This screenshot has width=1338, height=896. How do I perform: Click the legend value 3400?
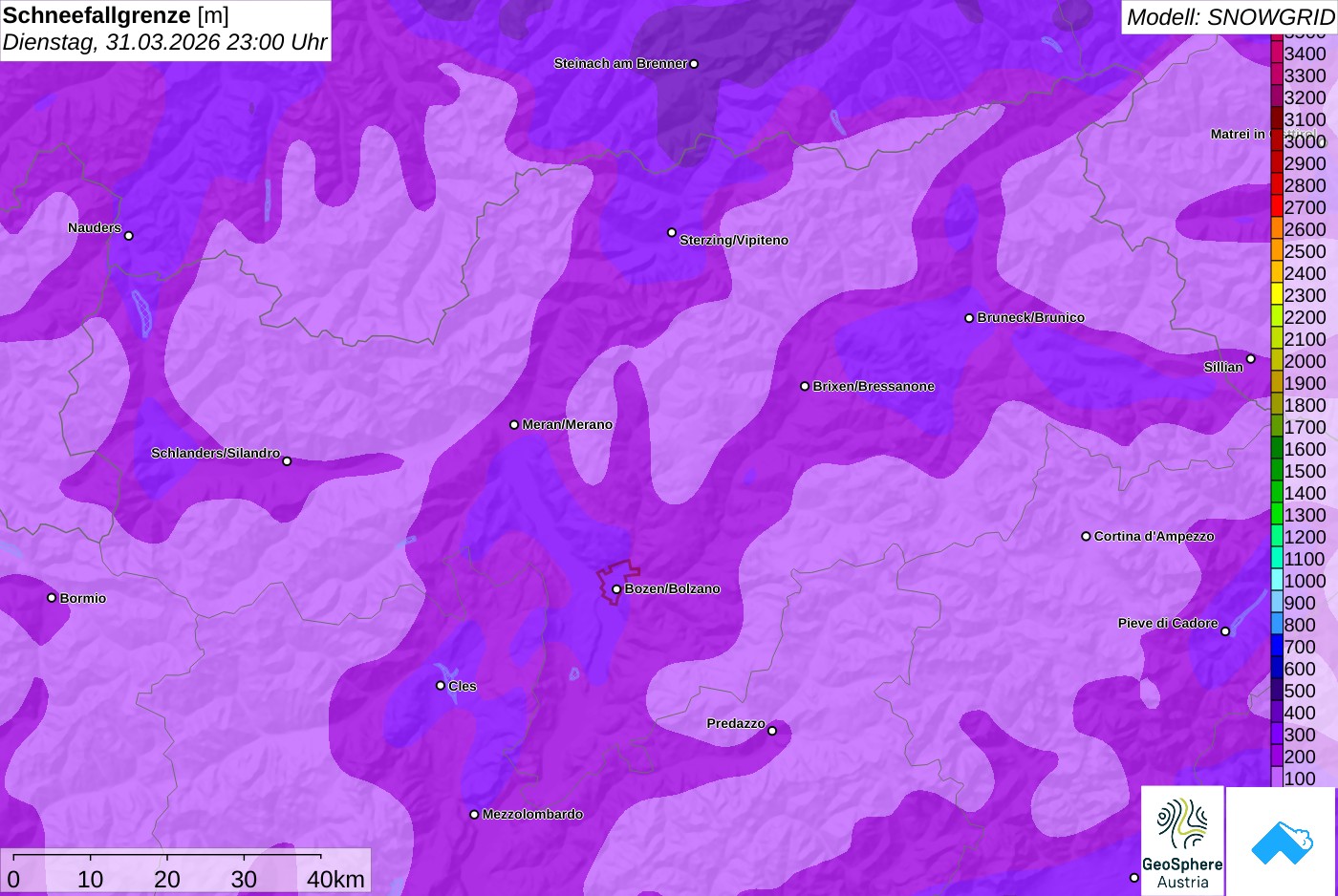coord(1306,53)
